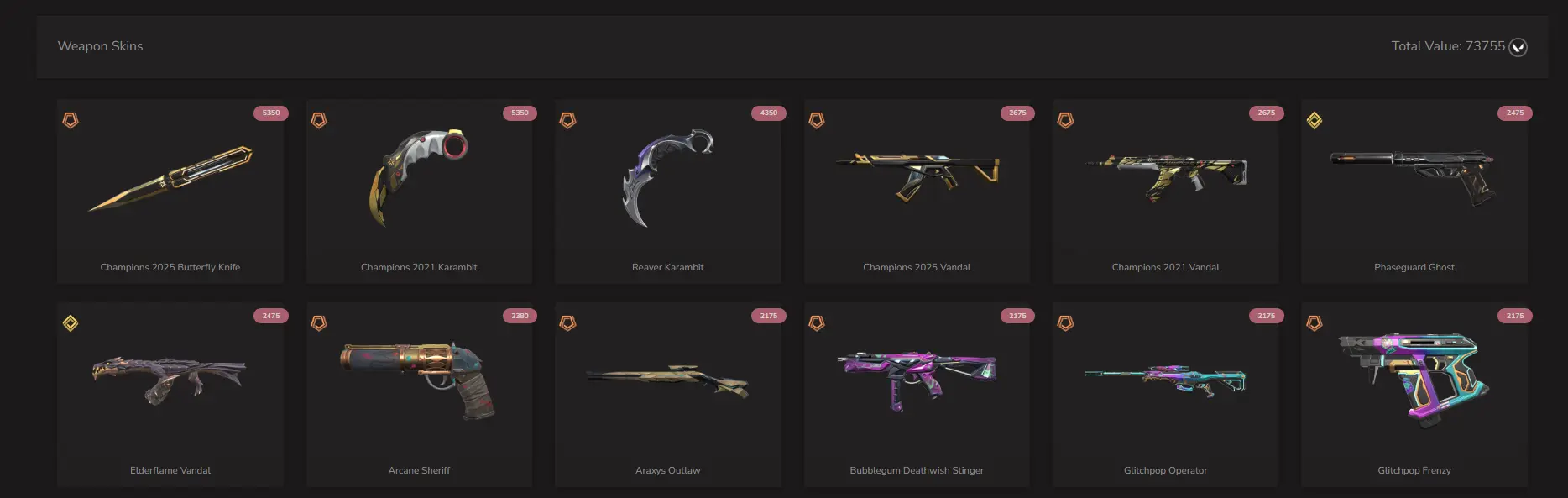The width and height of the screenshot is (1568, 498).
Task: Click the yellow tier icon on Phaseguard Ghost
Action: [x=1315, y=120]
